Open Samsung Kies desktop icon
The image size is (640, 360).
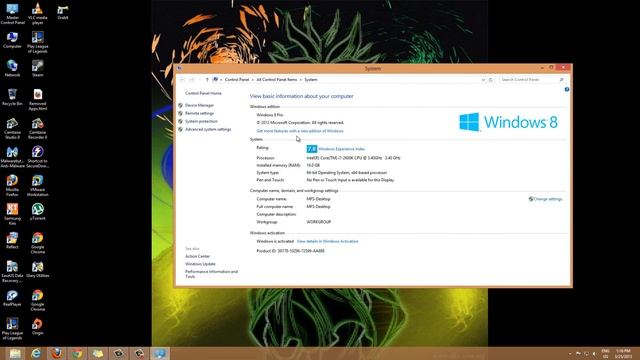click(12, 214)
